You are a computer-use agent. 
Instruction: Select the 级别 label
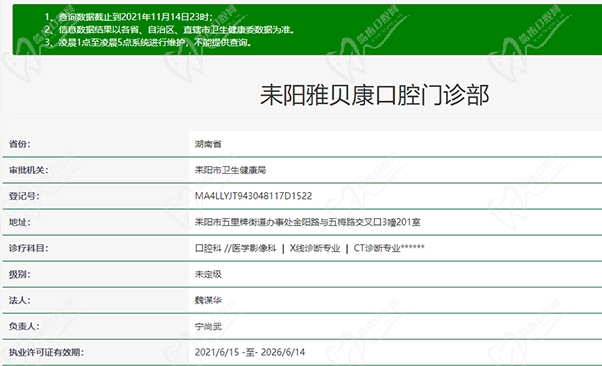point(20,274)
